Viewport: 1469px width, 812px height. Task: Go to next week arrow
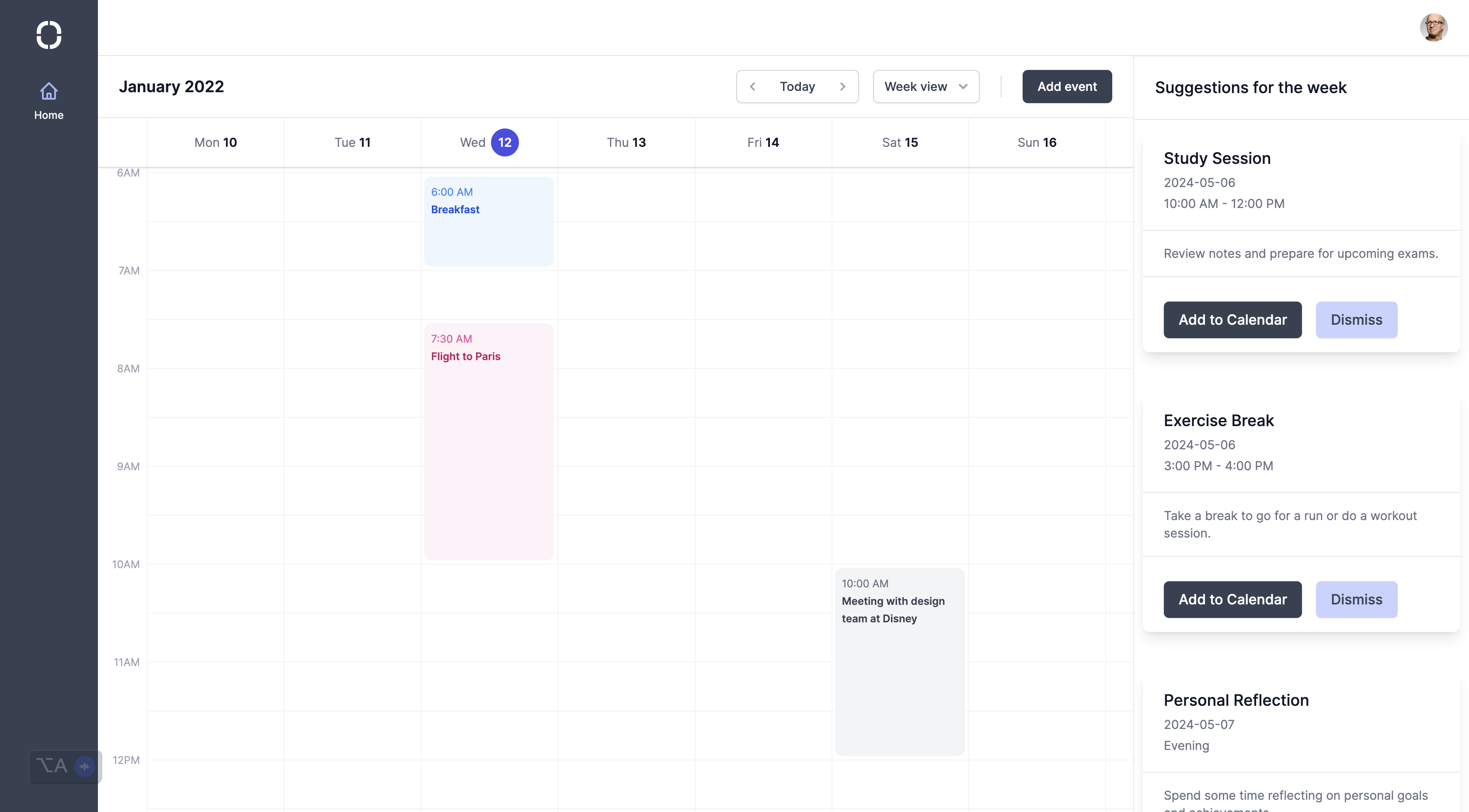point(842,87)
